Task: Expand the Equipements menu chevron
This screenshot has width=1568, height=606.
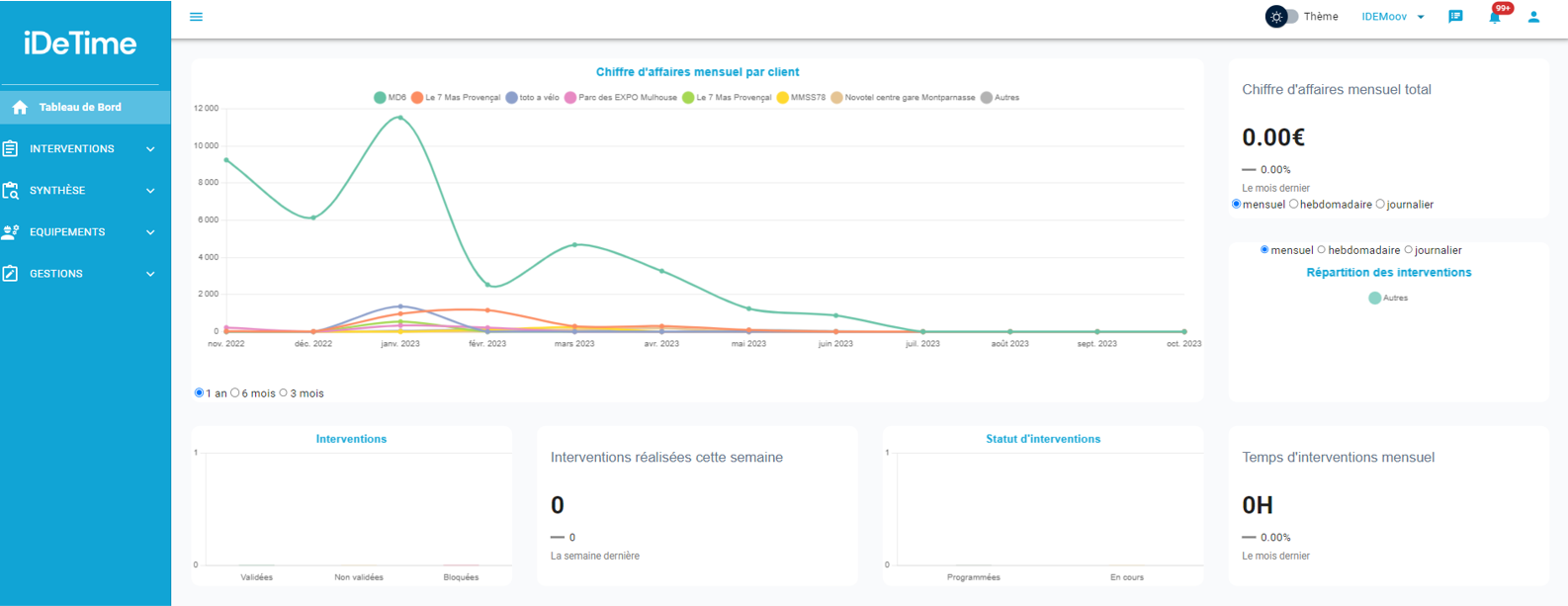Action: [x=150, y=232]
